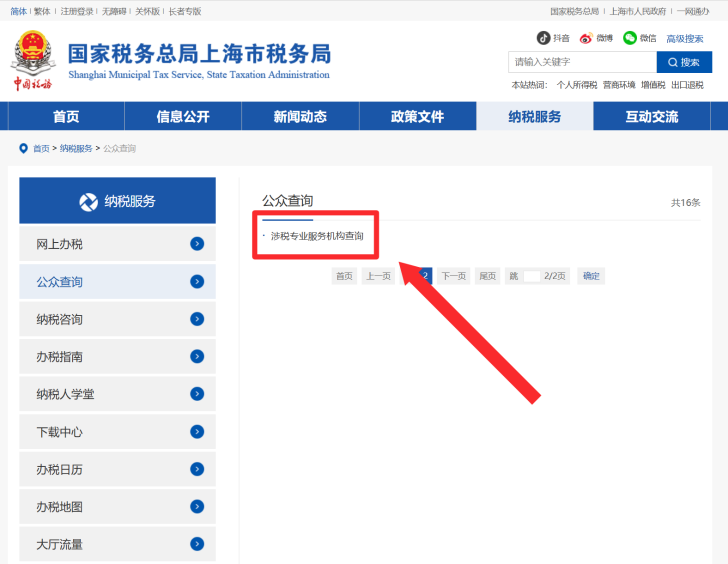The image size is (728, 564).
Task: Select 纳税人学堂 in sidebar
Action: 117,394
